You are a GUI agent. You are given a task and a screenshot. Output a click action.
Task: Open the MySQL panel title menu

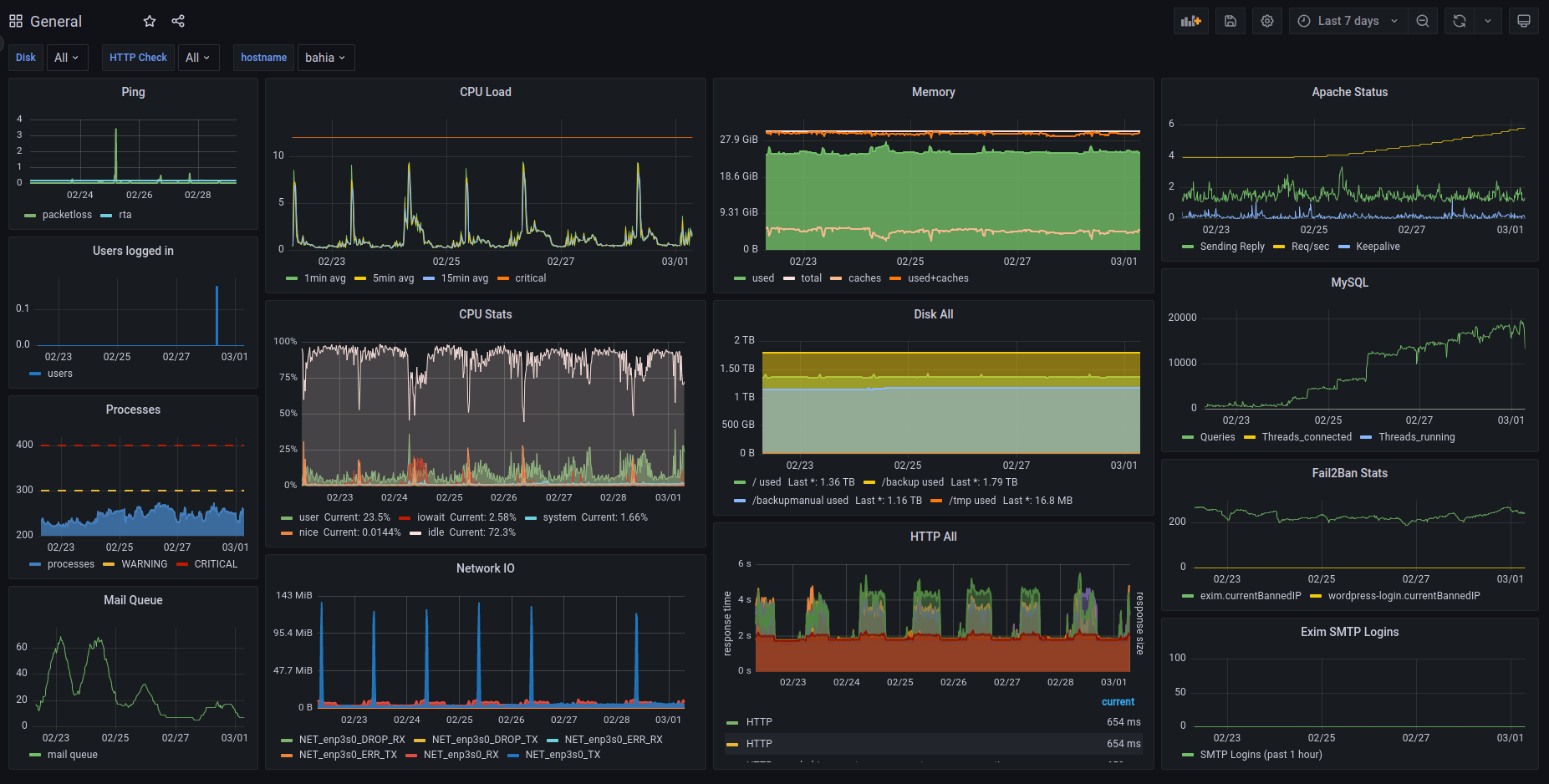point(1350,283)
